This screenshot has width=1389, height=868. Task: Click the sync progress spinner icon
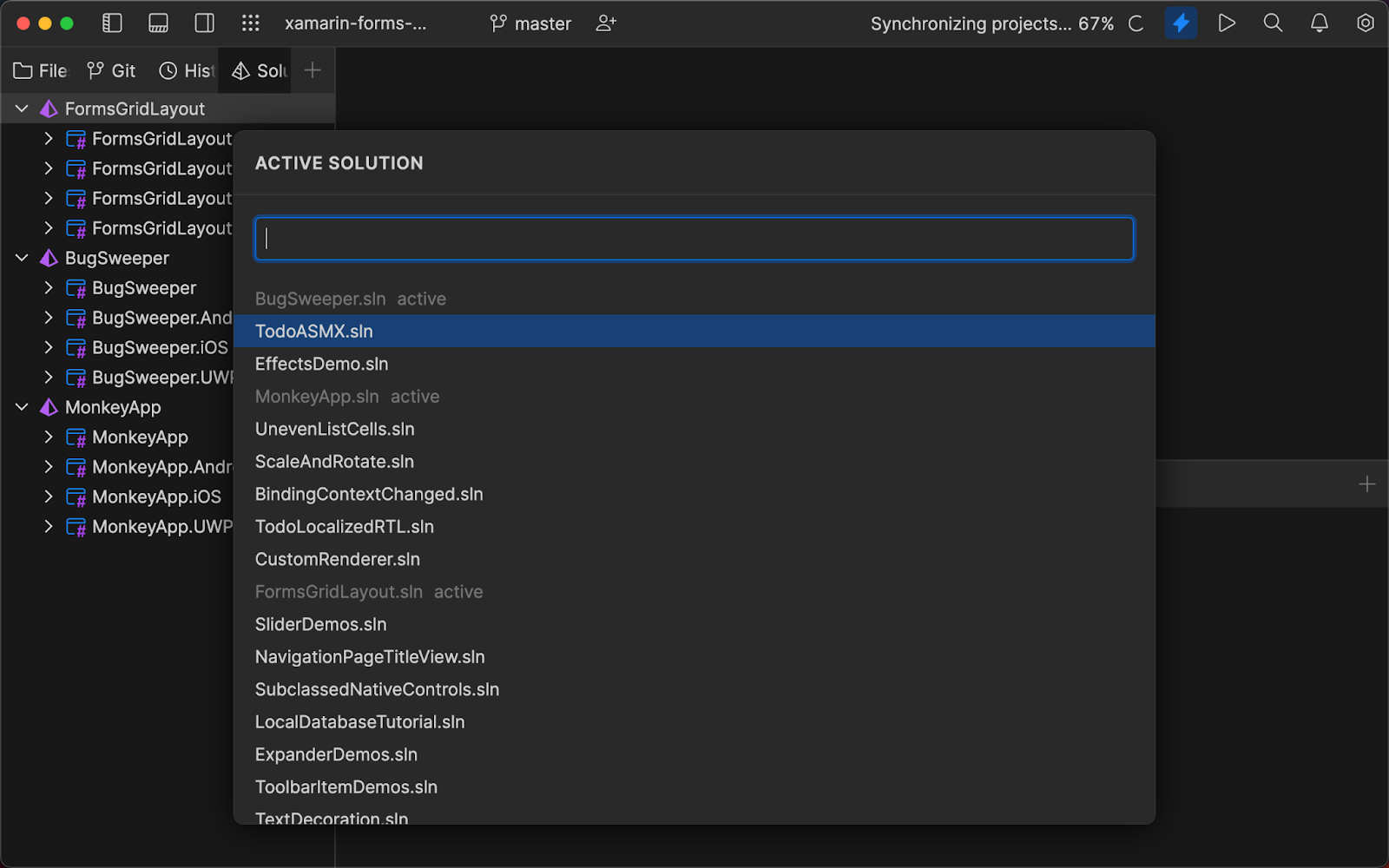tap(1136, 23)
